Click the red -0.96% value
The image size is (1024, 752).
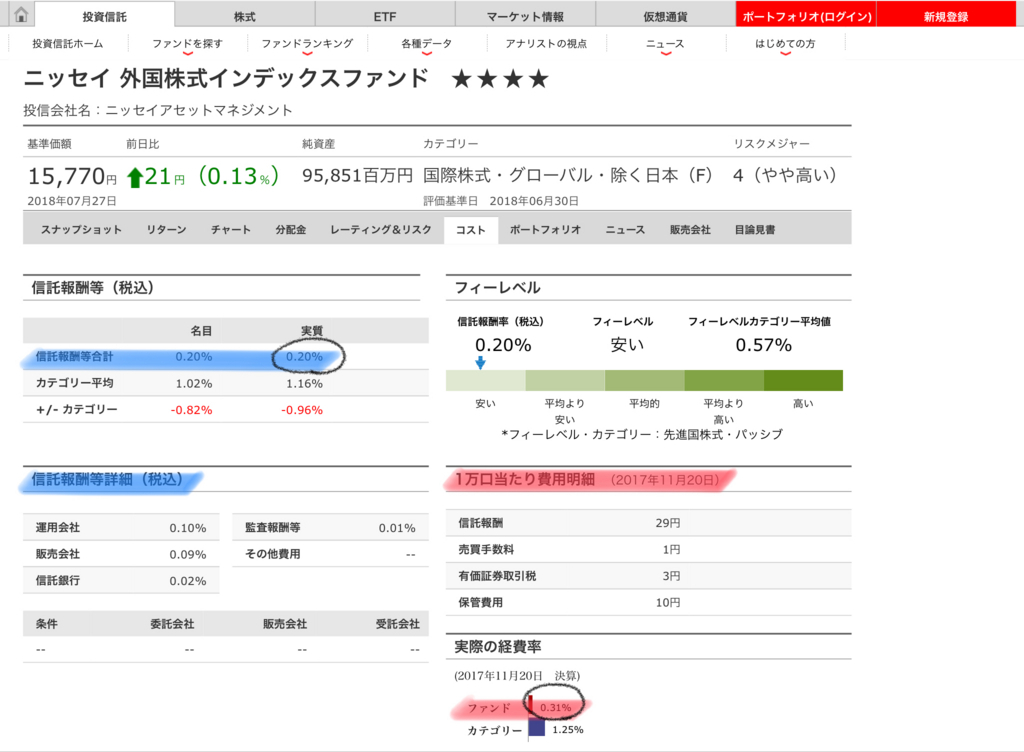[x=302, y=410]
